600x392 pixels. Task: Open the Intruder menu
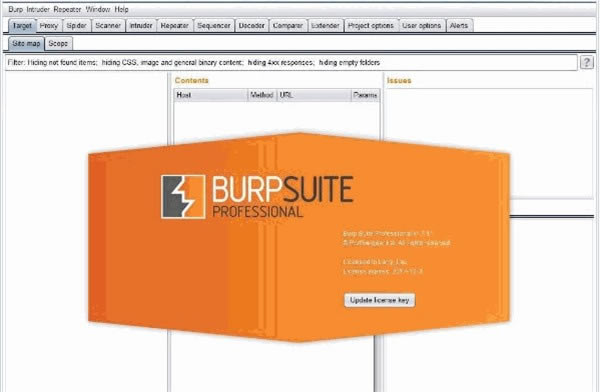[38, 9]
